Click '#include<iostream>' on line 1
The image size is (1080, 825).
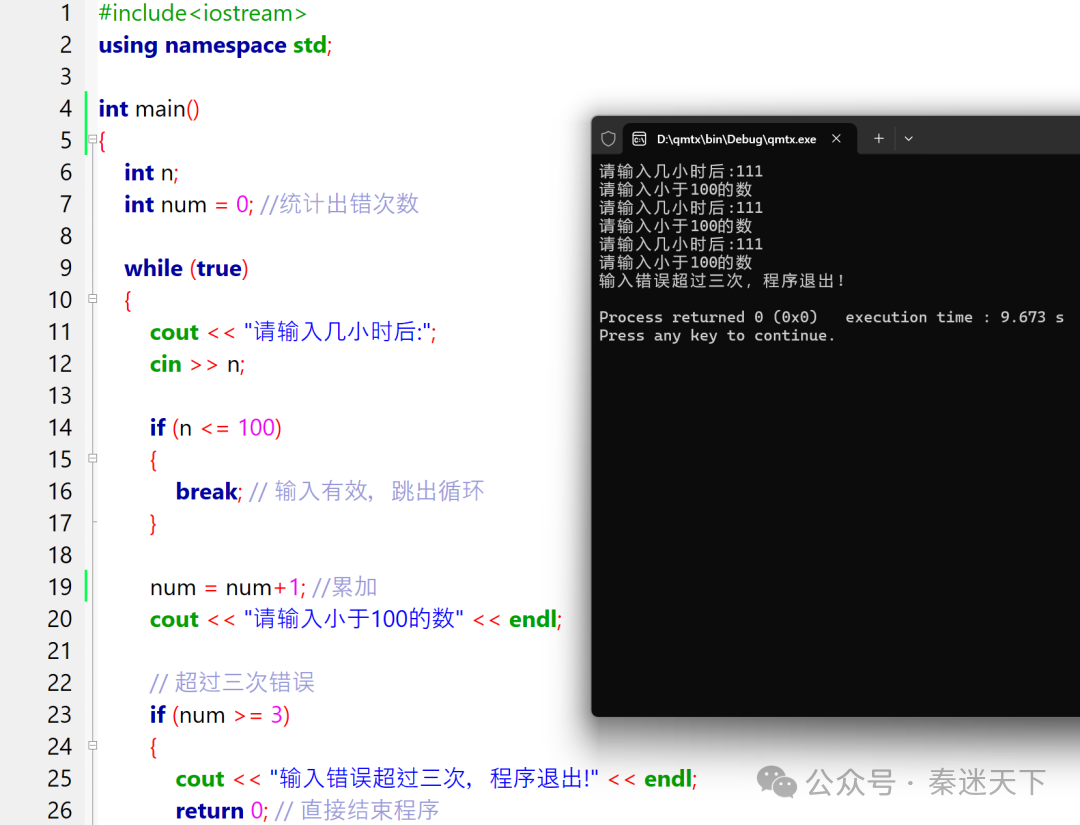pos(202,13)
